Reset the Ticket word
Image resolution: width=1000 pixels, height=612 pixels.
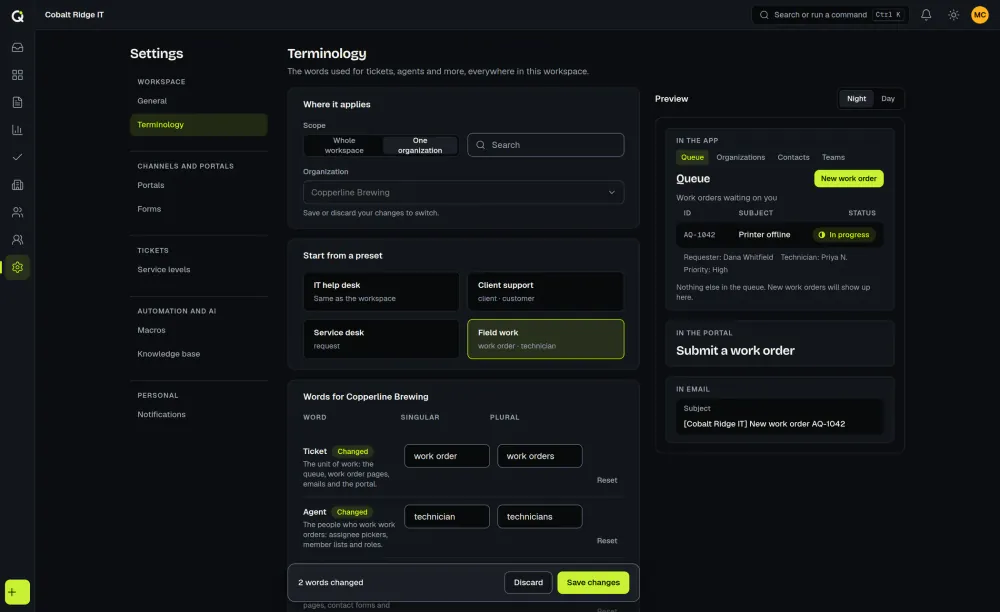coord(607,480)
